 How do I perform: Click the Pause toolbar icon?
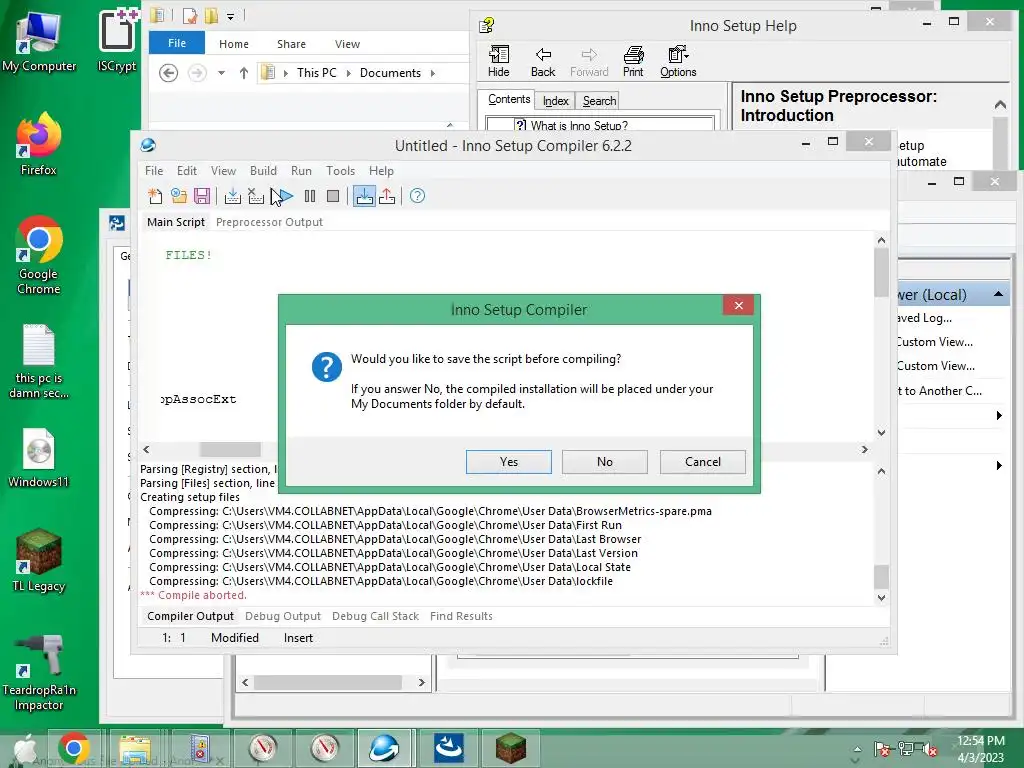tap(310, 196)
